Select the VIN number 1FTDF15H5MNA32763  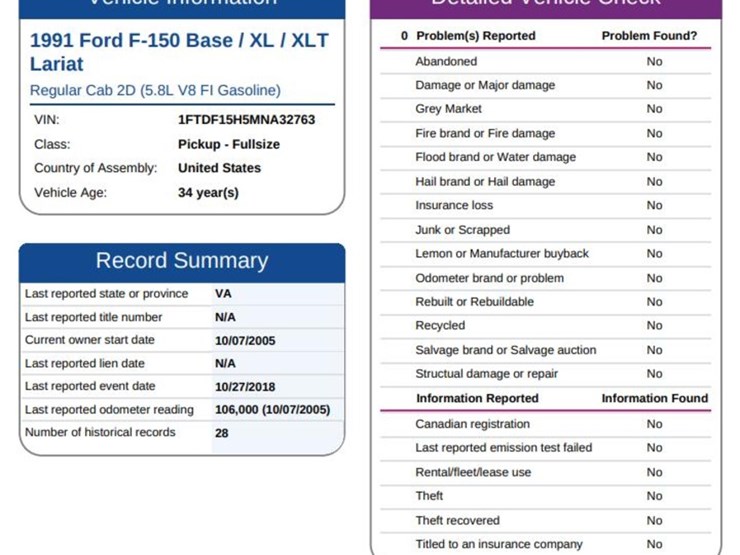(x=246, y=120)
